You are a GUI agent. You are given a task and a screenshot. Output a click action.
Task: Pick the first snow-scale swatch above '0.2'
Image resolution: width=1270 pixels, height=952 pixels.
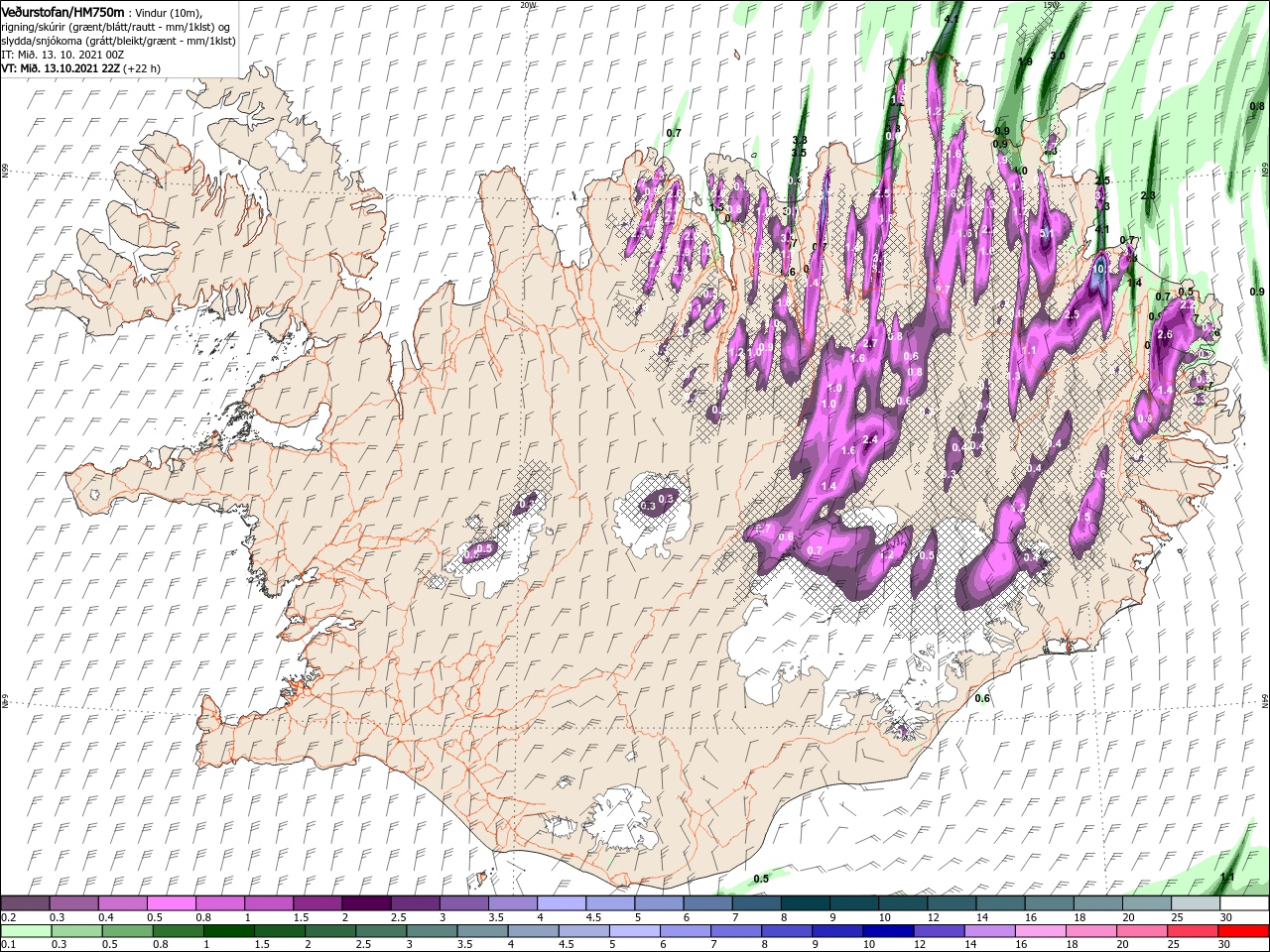pyautogui.click(x=25, y=903)
